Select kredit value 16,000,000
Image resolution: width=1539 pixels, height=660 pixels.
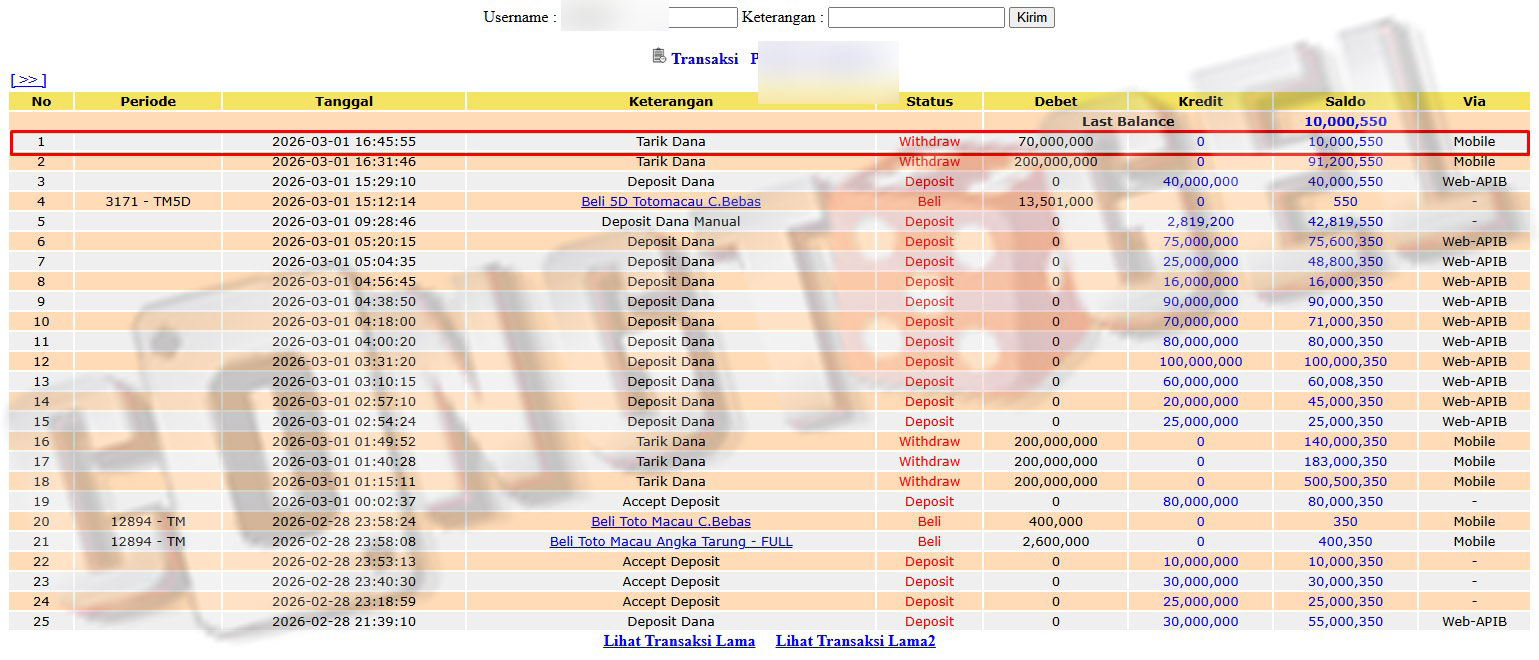(1200, 281)
